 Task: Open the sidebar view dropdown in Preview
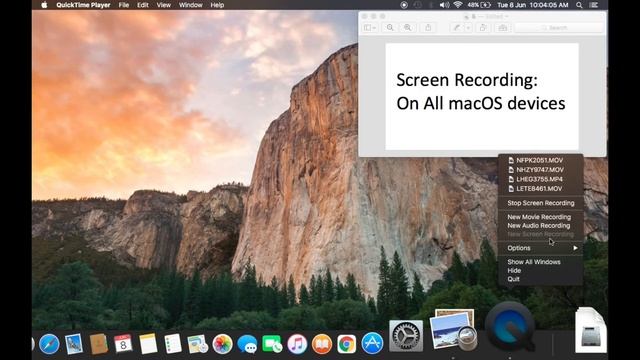[x=370, y=27]
